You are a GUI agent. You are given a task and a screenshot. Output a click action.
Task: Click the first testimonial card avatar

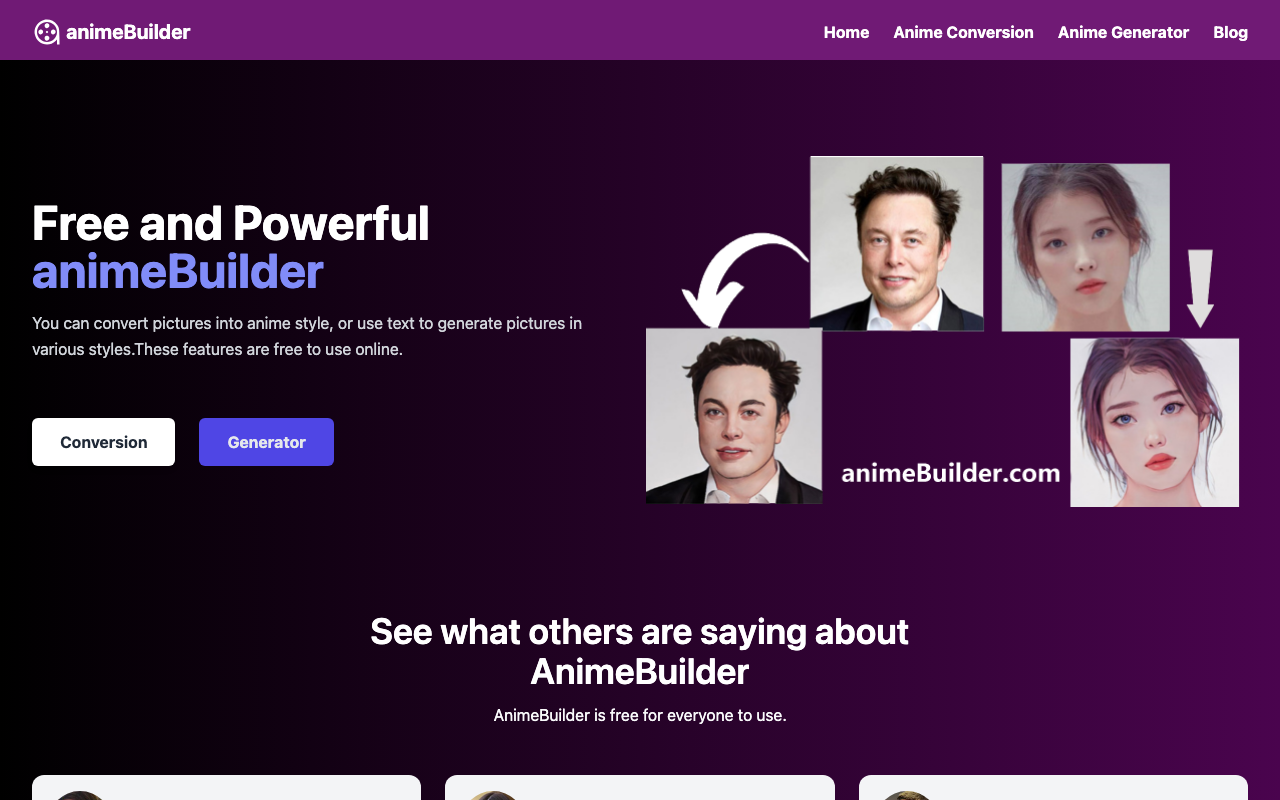tap(80, 796)
